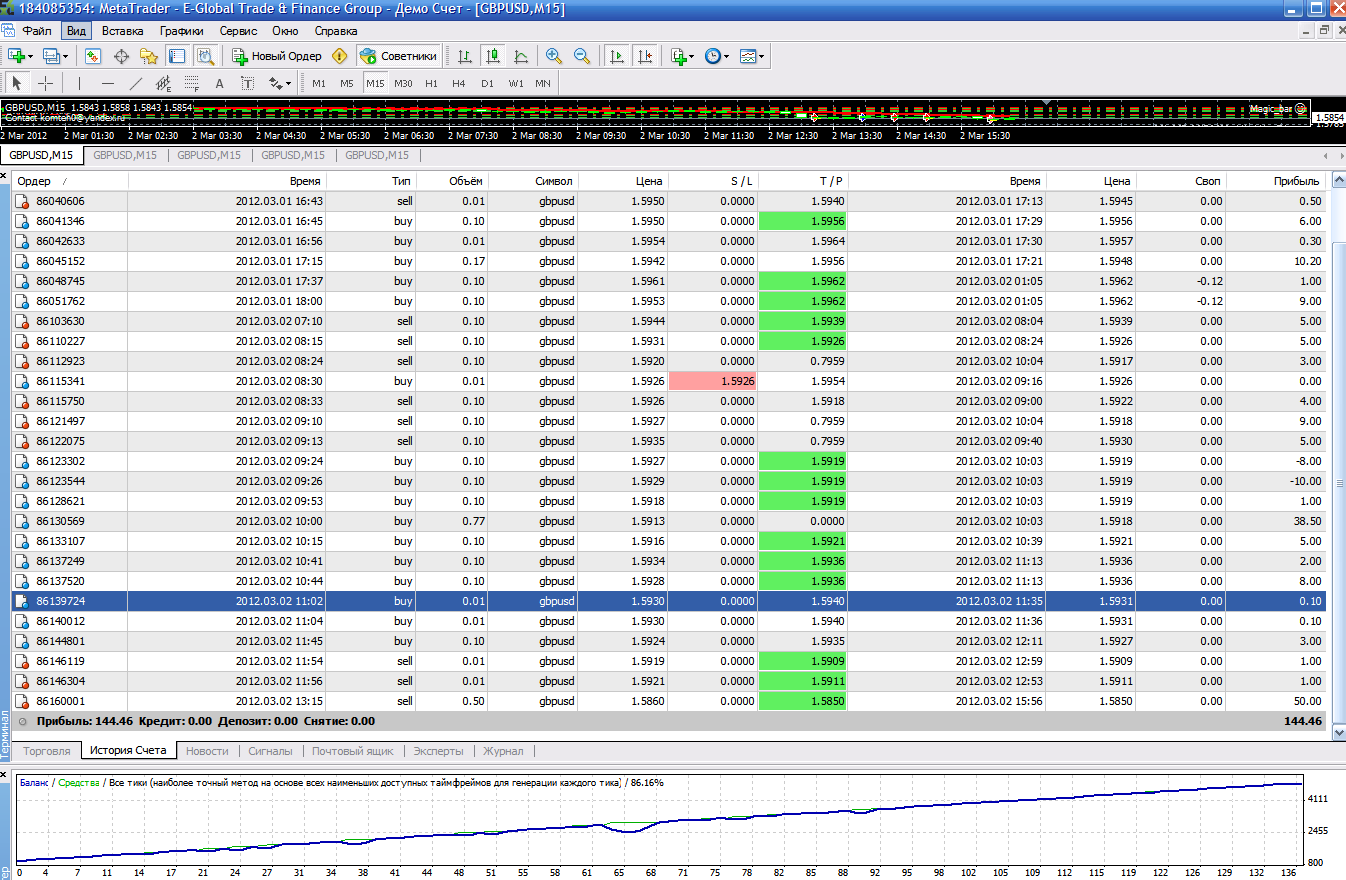Screen dimensions: 1346x880
Task: Open the Navigator folder-star icon
Action: (149, 56)
